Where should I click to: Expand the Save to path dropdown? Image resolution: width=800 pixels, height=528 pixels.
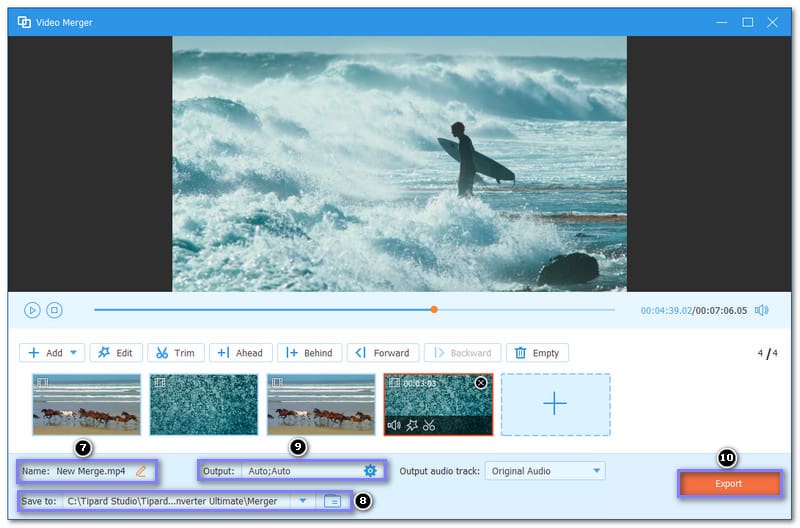click(x=303, y=500)
